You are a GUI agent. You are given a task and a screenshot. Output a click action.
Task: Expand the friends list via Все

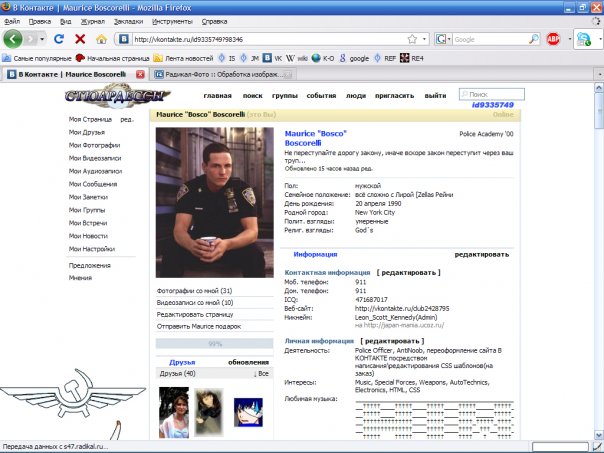coord(261,373)
